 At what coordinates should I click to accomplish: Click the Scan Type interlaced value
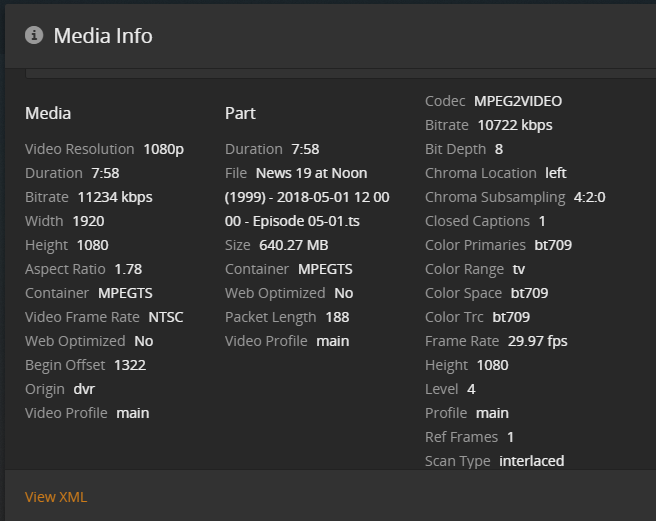pos(531,461)
